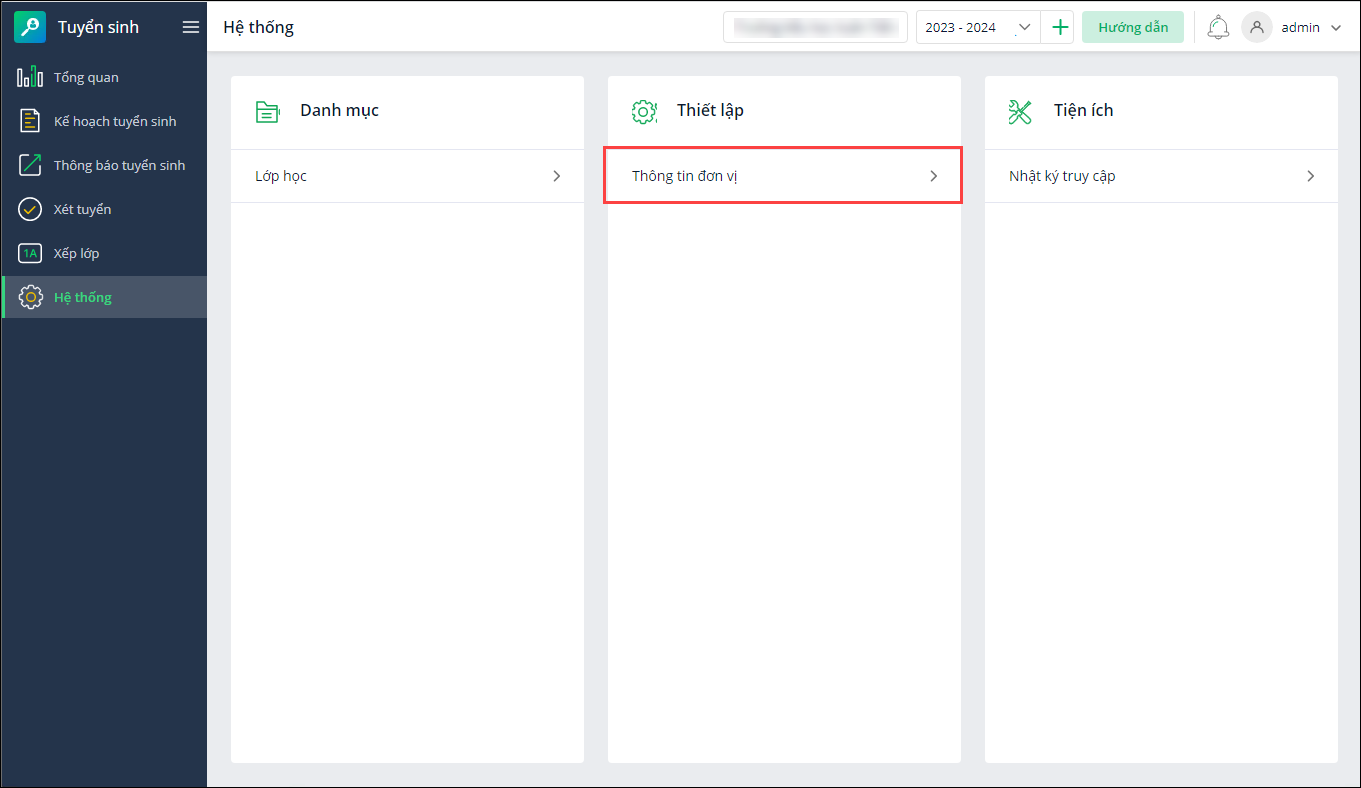Expand the admin account dropdown arrow

click(x=1336, y=28)
